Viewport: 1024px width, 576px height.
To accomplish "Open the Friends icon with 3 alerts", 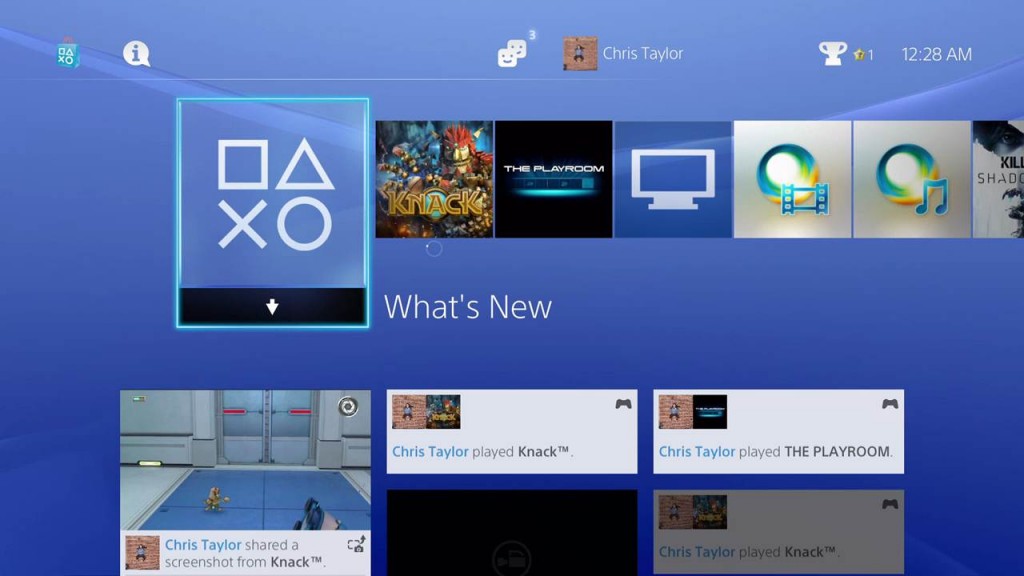I will coord(510,54).
